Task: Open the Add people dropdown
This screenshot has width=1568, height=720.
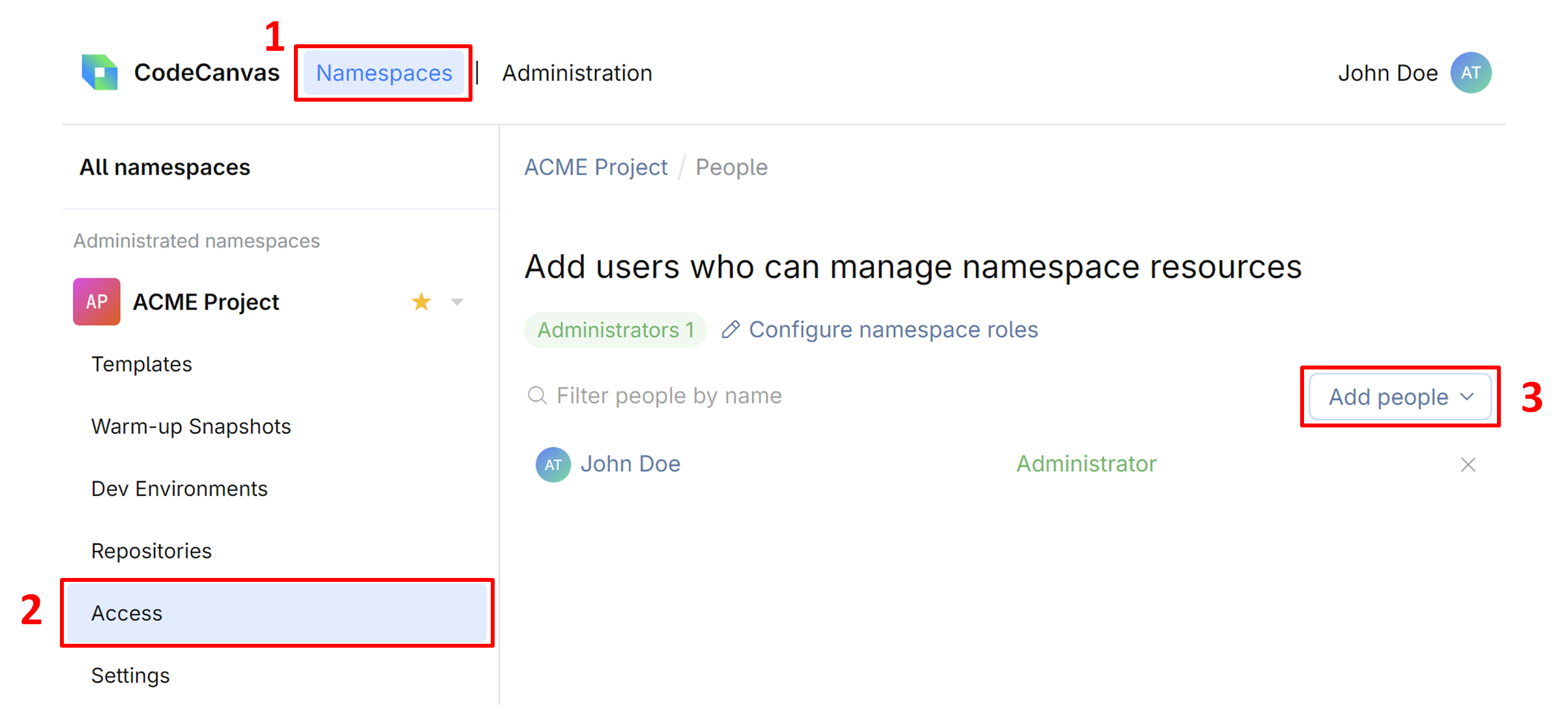Action: [1399, 396]
